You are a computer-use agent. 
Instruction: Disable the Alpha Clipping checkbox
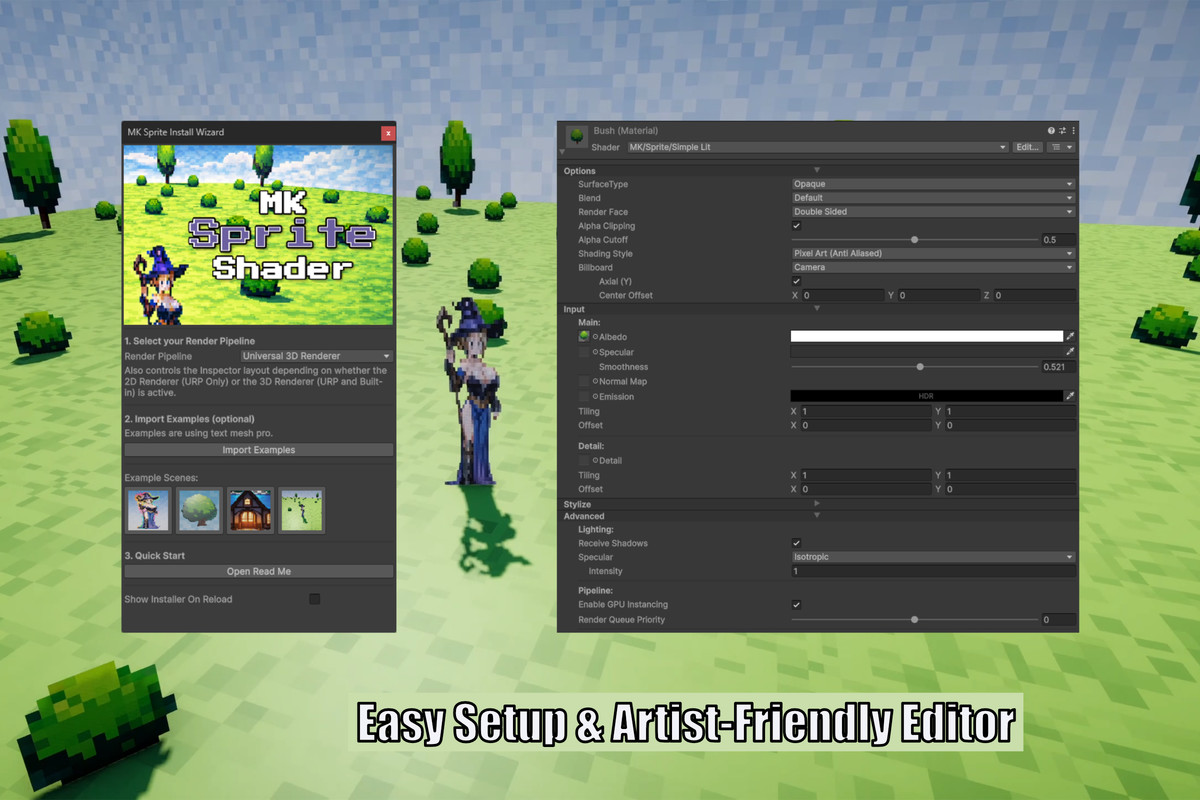click(x=796, y=226)
